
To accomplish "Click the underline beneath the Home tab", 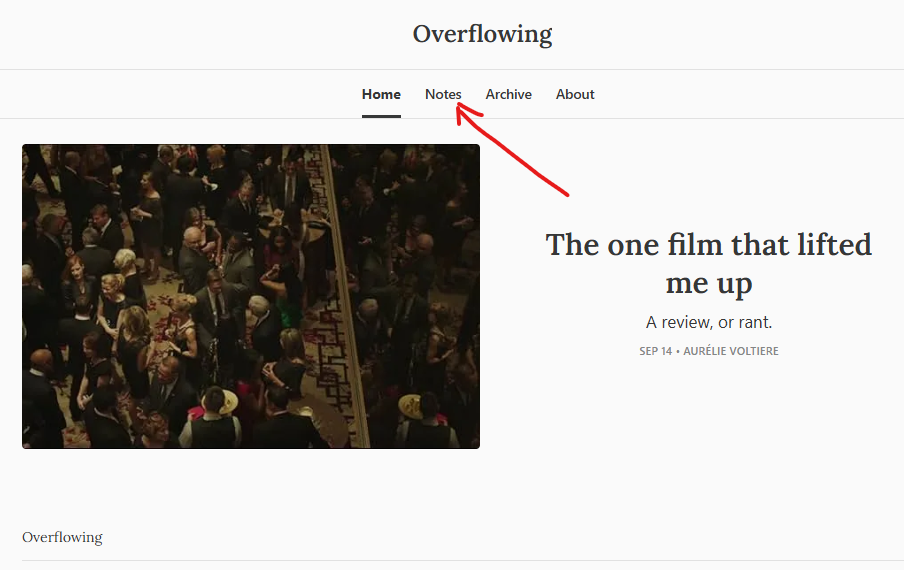I will click(381, 116).
